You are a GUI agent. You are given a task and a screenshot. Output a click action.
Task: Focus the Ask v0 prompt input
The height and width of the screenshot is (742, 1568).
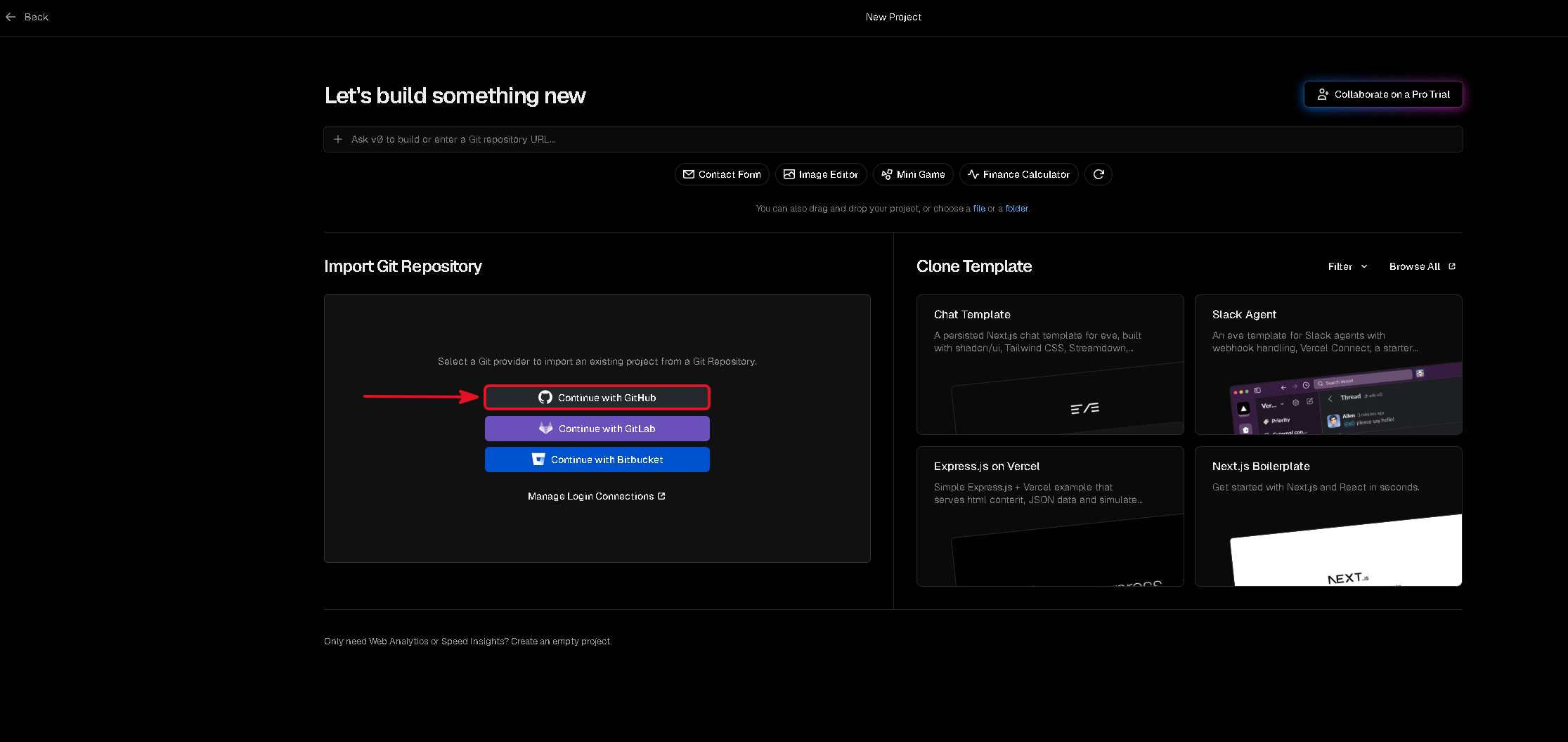893,139
